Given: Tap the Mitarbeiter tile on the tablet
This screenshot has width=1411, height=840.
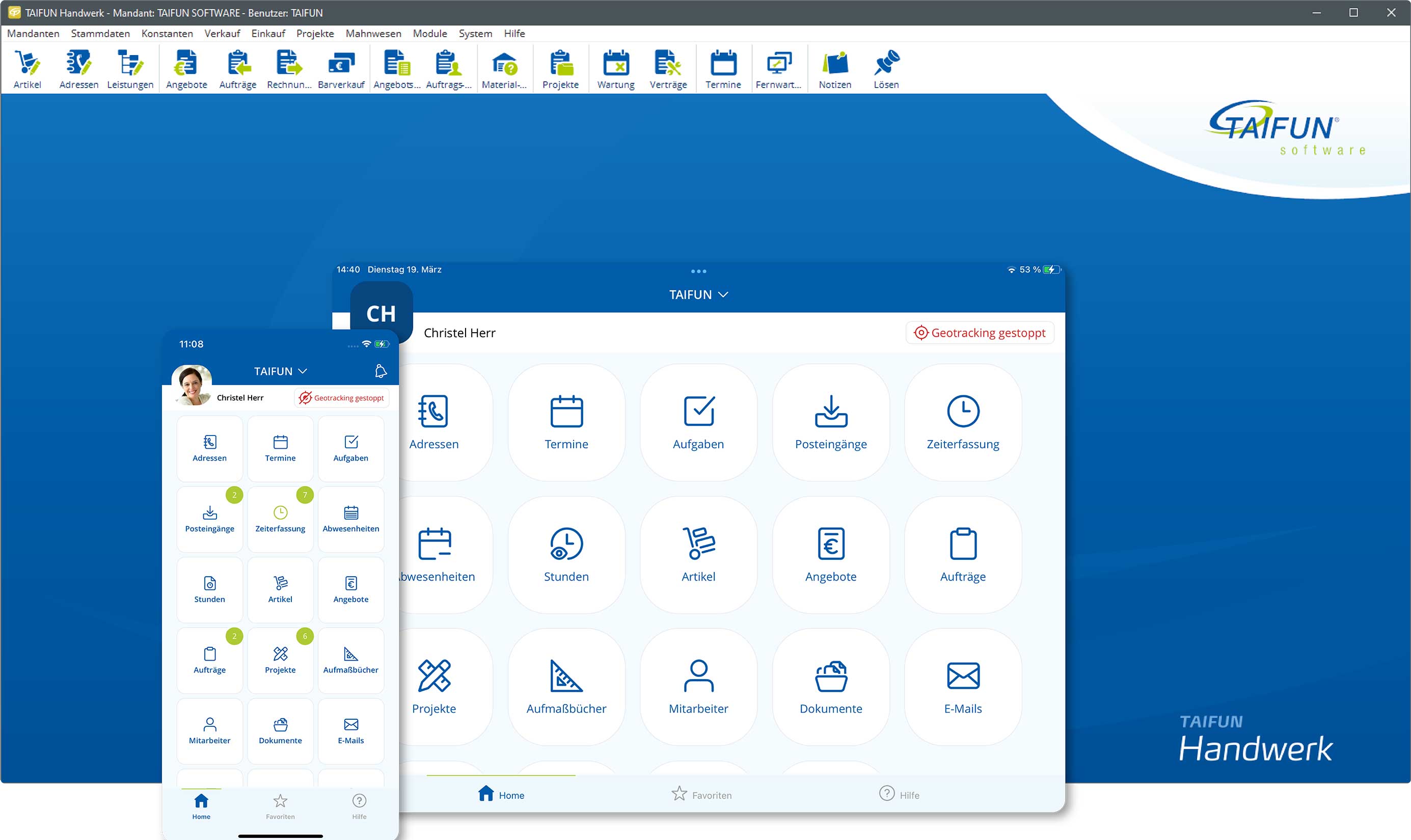Looking at the screenshot, I should [x=698, y=687].
